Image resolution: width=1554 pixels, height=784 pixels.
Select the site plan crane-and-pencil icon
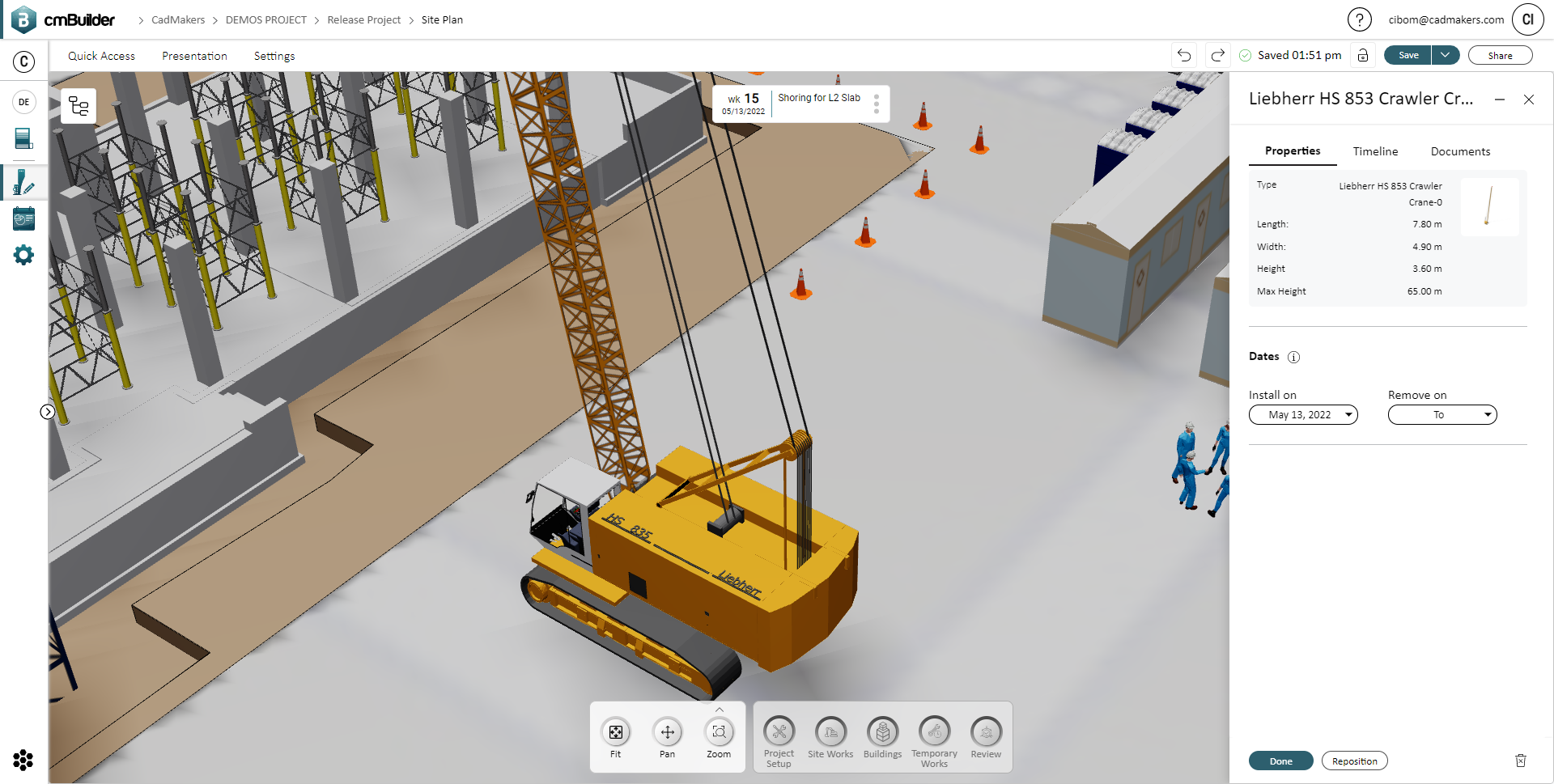pyautogui.click(x=24, y=182)
